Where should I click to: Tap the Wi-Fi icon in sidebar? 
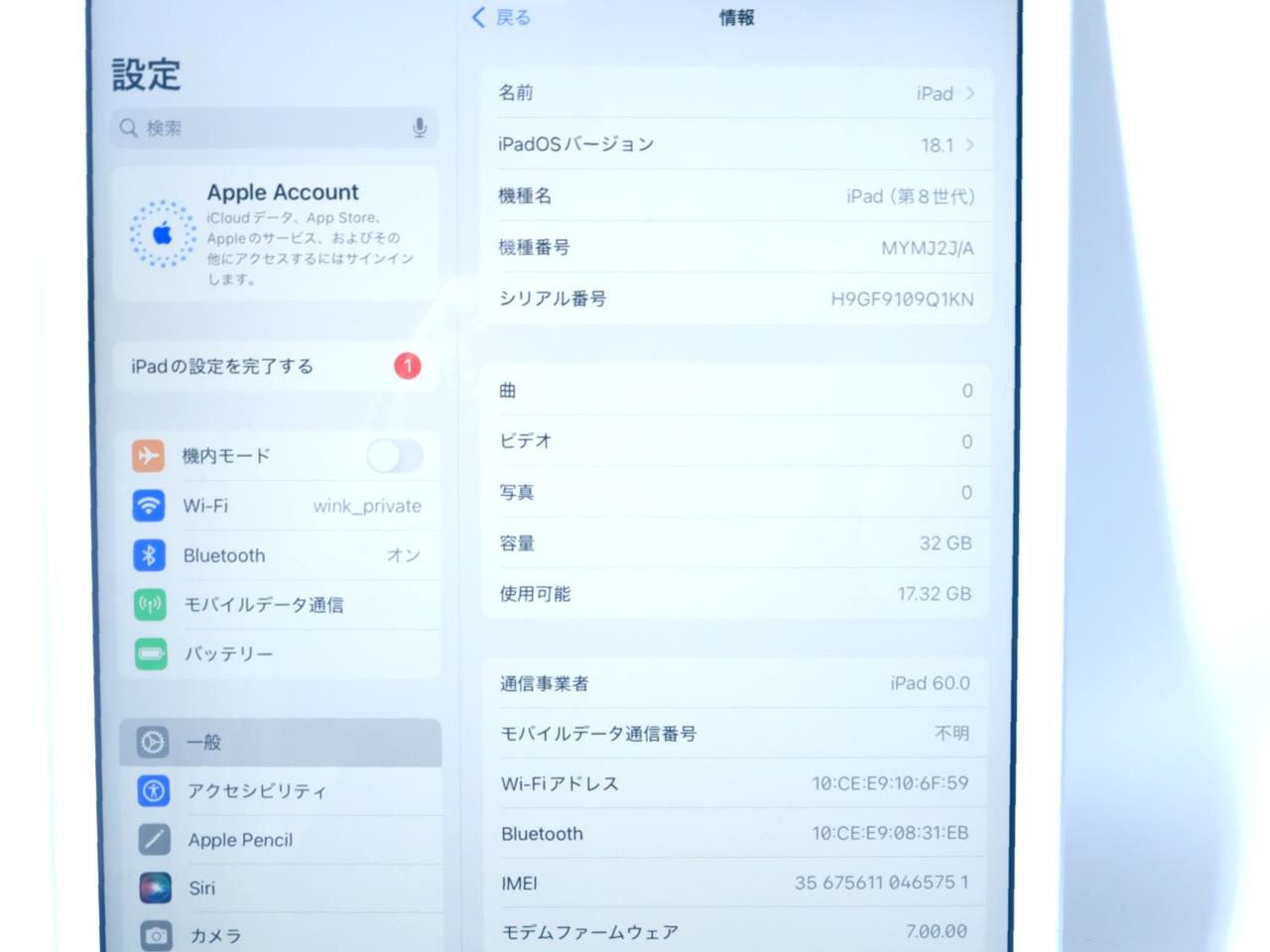pyautogui.click(x=149, y=506)
